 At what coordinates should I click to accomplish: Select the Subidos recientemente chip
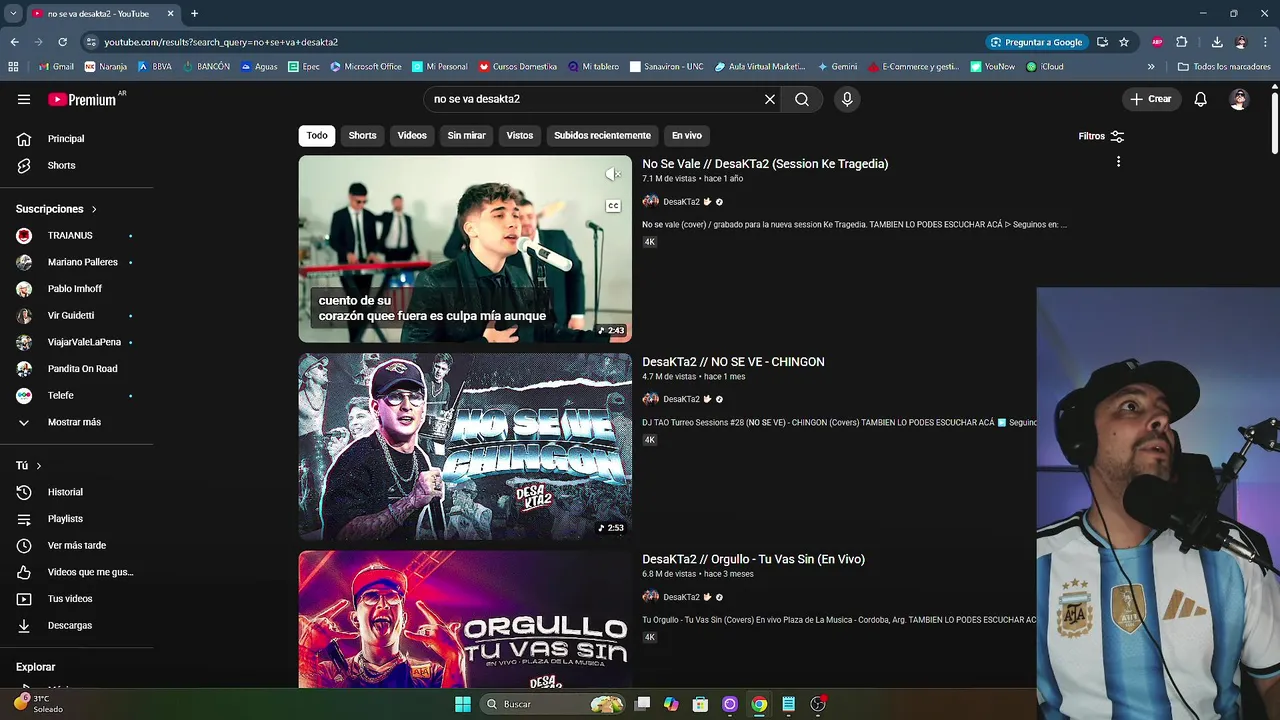pyautogui.click(x=602, y=136)
